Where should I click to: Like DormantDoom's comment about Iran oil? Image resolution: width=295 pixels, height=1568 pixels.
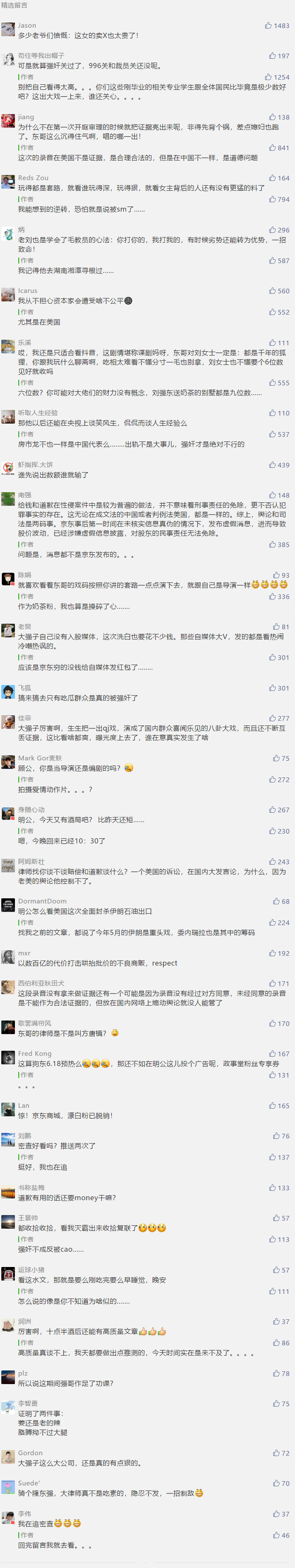coord(276,901)
